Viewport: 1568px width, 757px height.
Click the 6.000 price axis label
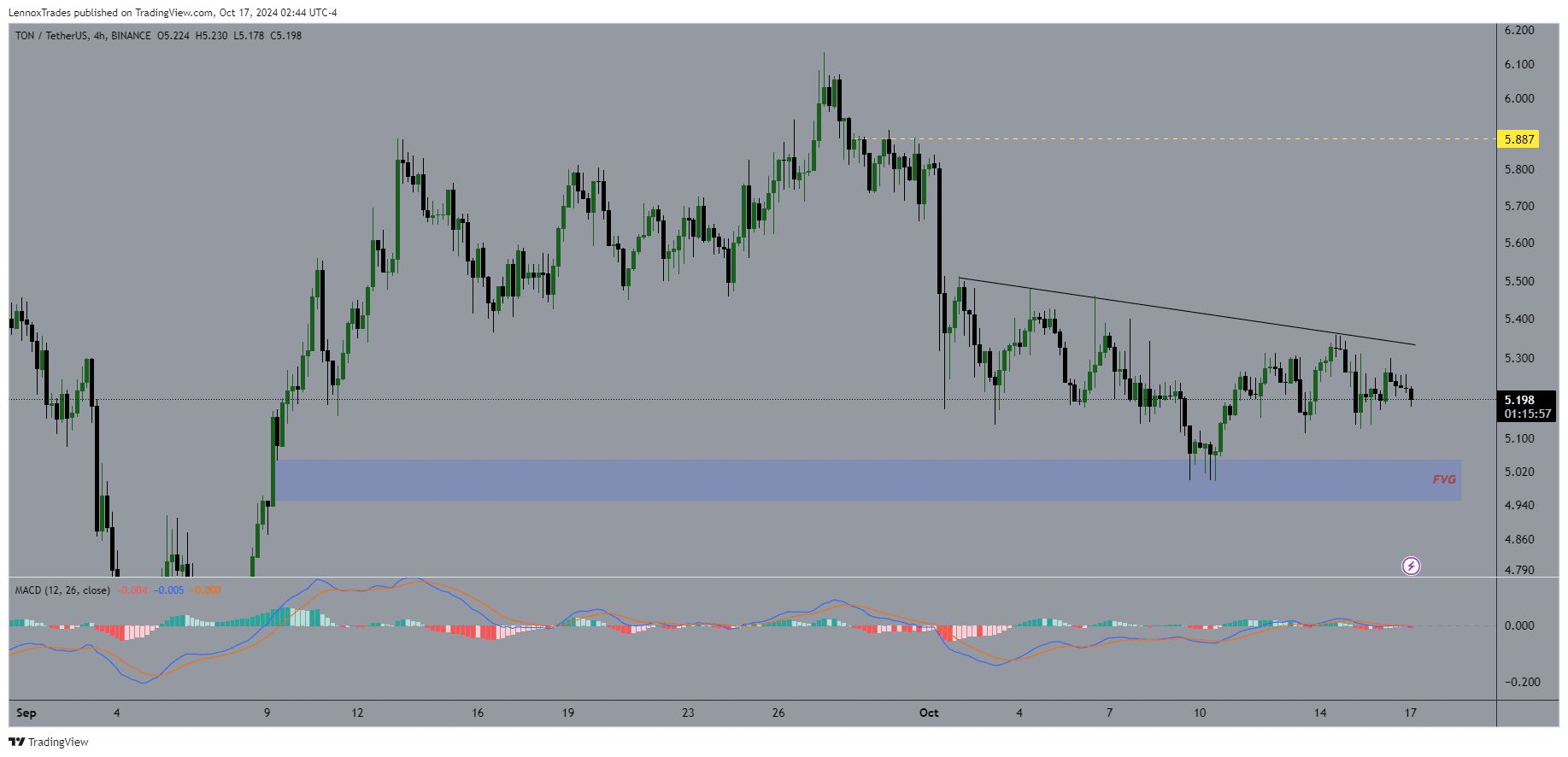(x=1518, y=98)
